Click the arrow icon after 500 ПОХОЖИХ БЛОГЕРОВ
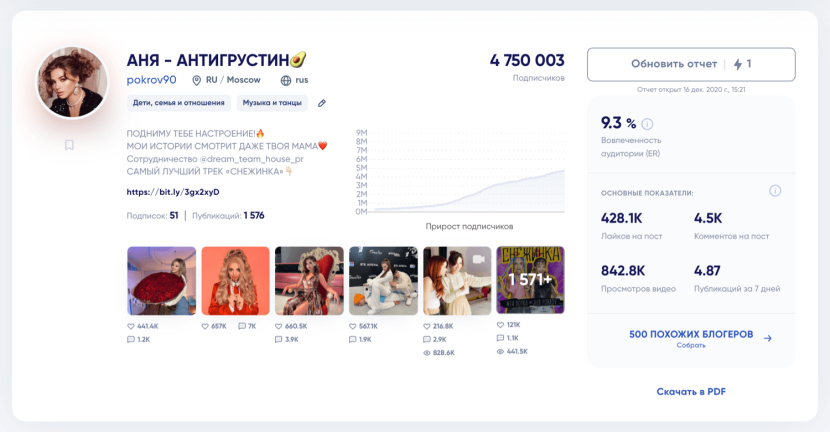 (x=767, y=338)
